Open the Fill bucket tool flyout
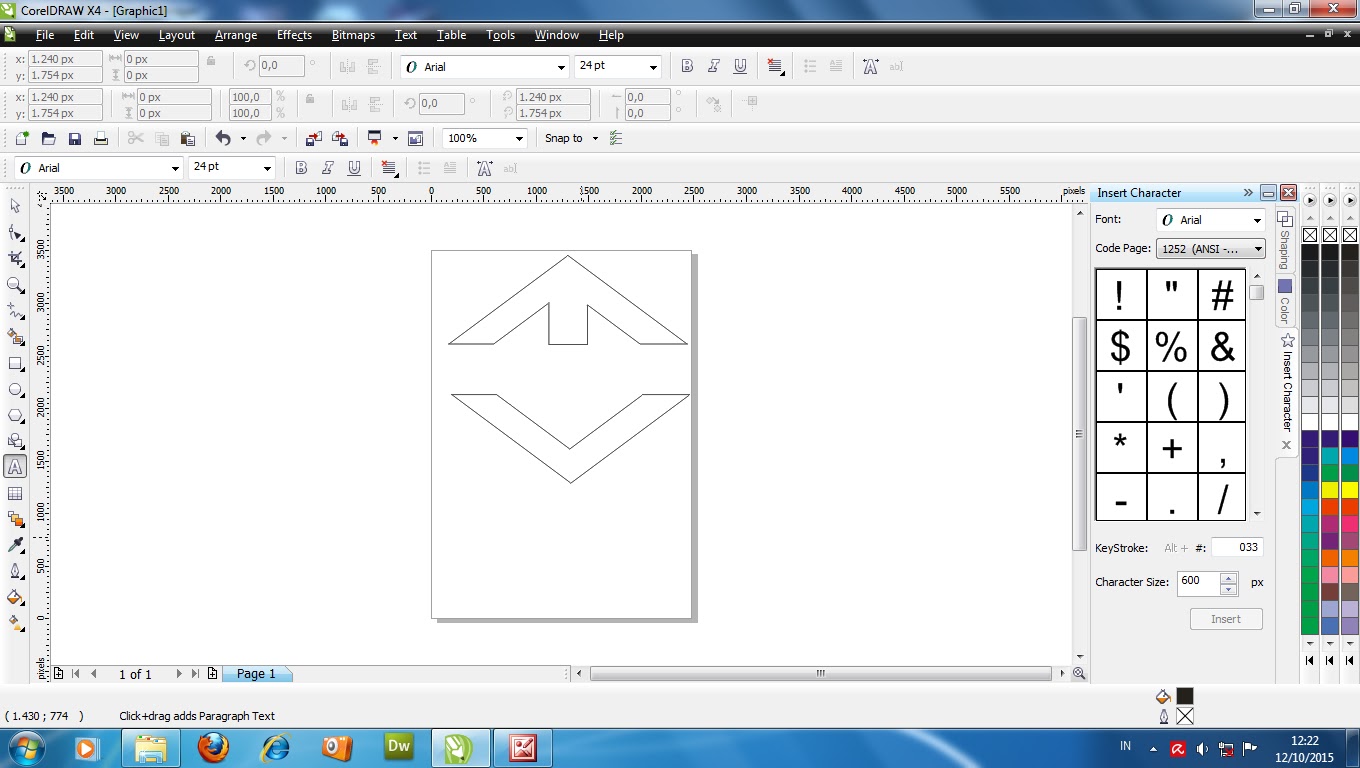The width and height of the screenshot is (1360, 768). tap(15, 597)
